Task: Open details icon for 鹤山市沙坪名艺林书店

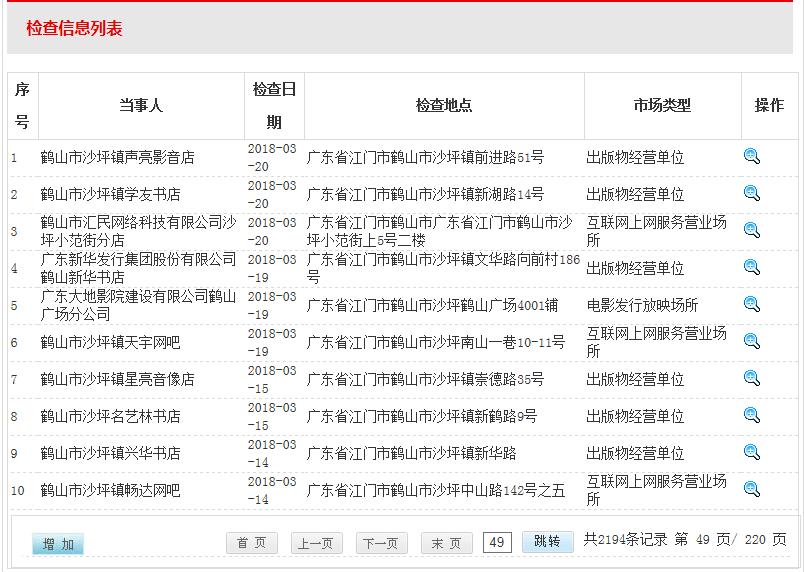Action: click(752, 415)
